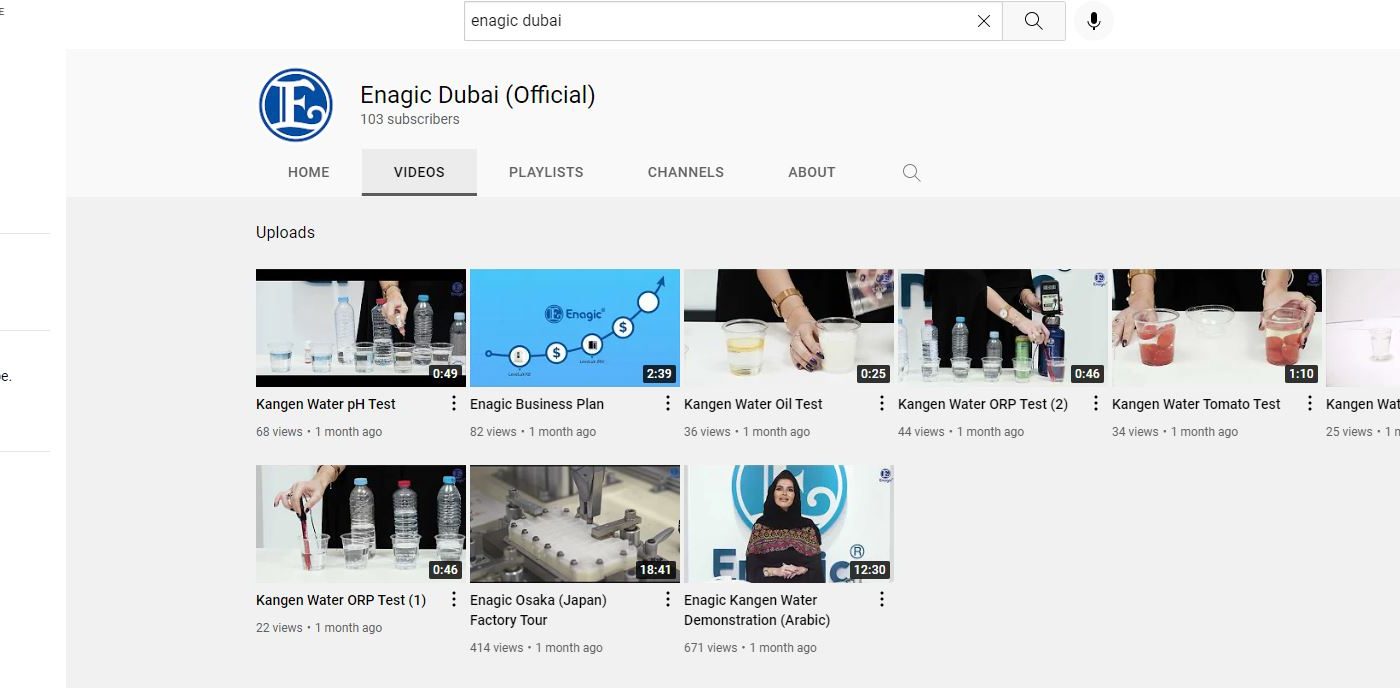Click '44 views • 1 month ago' text
The width and height of the screenshot is (1400, 688).
(961, 432)
